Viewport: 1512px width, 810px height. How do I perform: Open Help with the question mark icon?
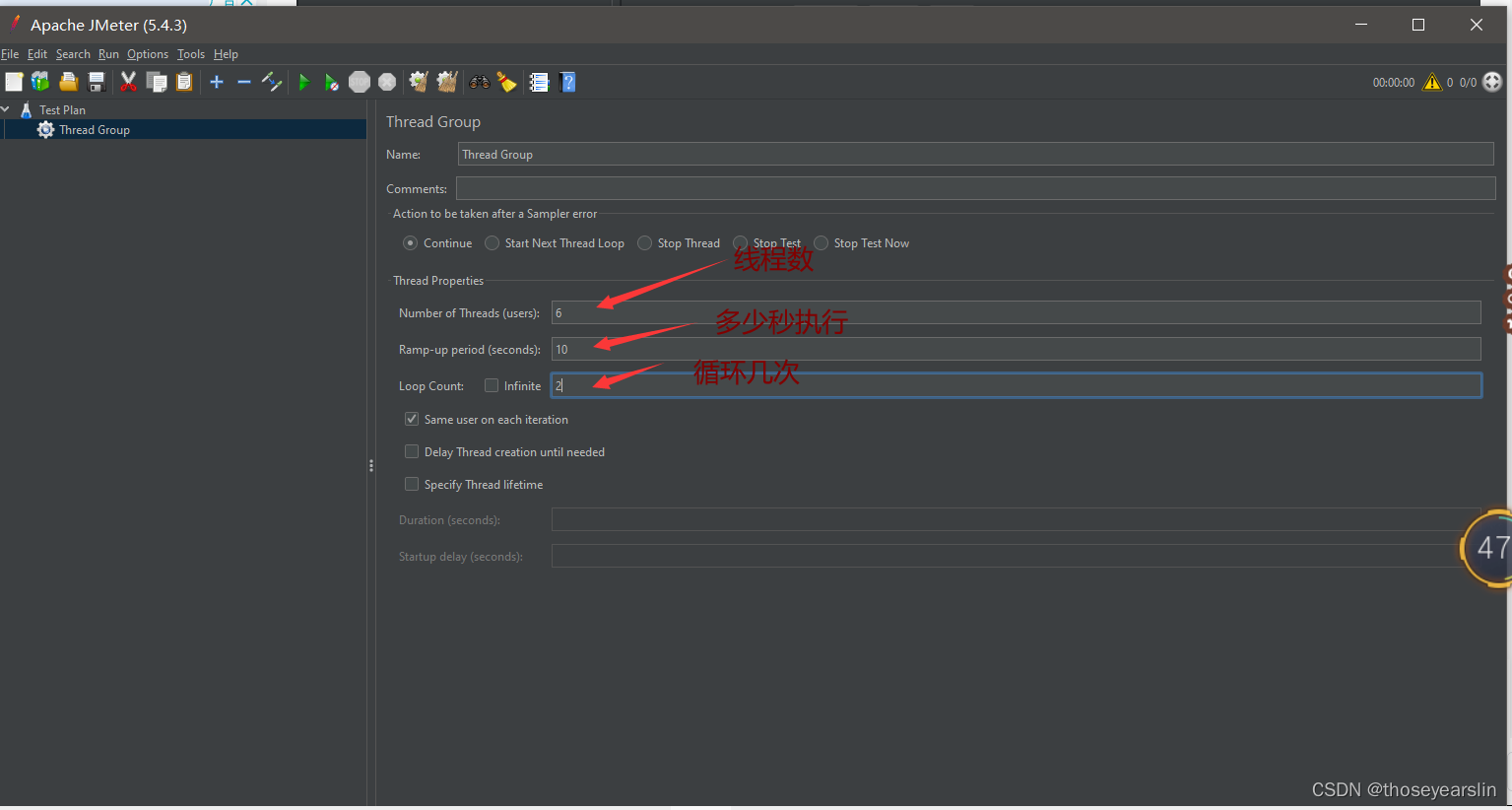(x=567, y=82)
